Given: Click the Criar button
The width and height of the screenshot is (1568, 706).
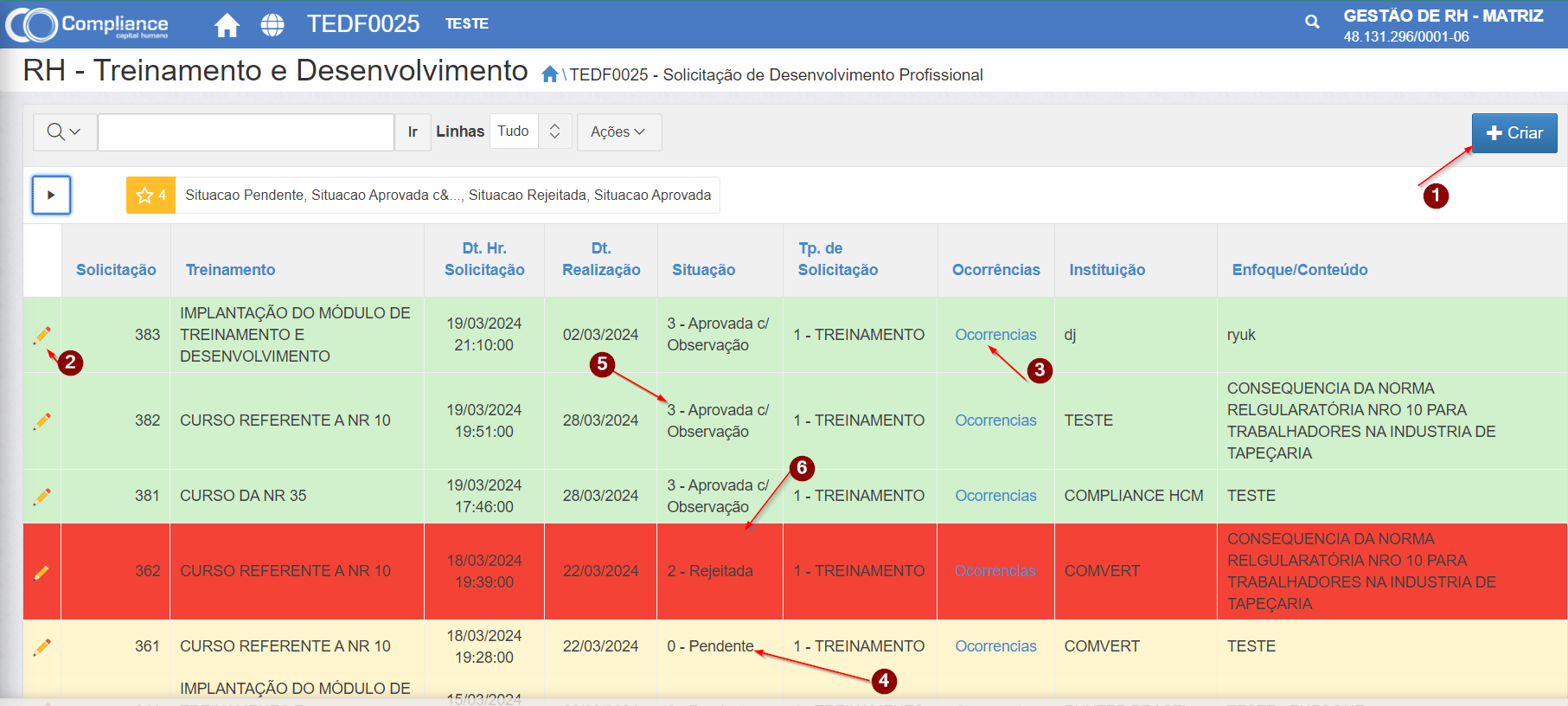Looking at the screenshot, I should pyautogui.click(x=1514, y=133).
